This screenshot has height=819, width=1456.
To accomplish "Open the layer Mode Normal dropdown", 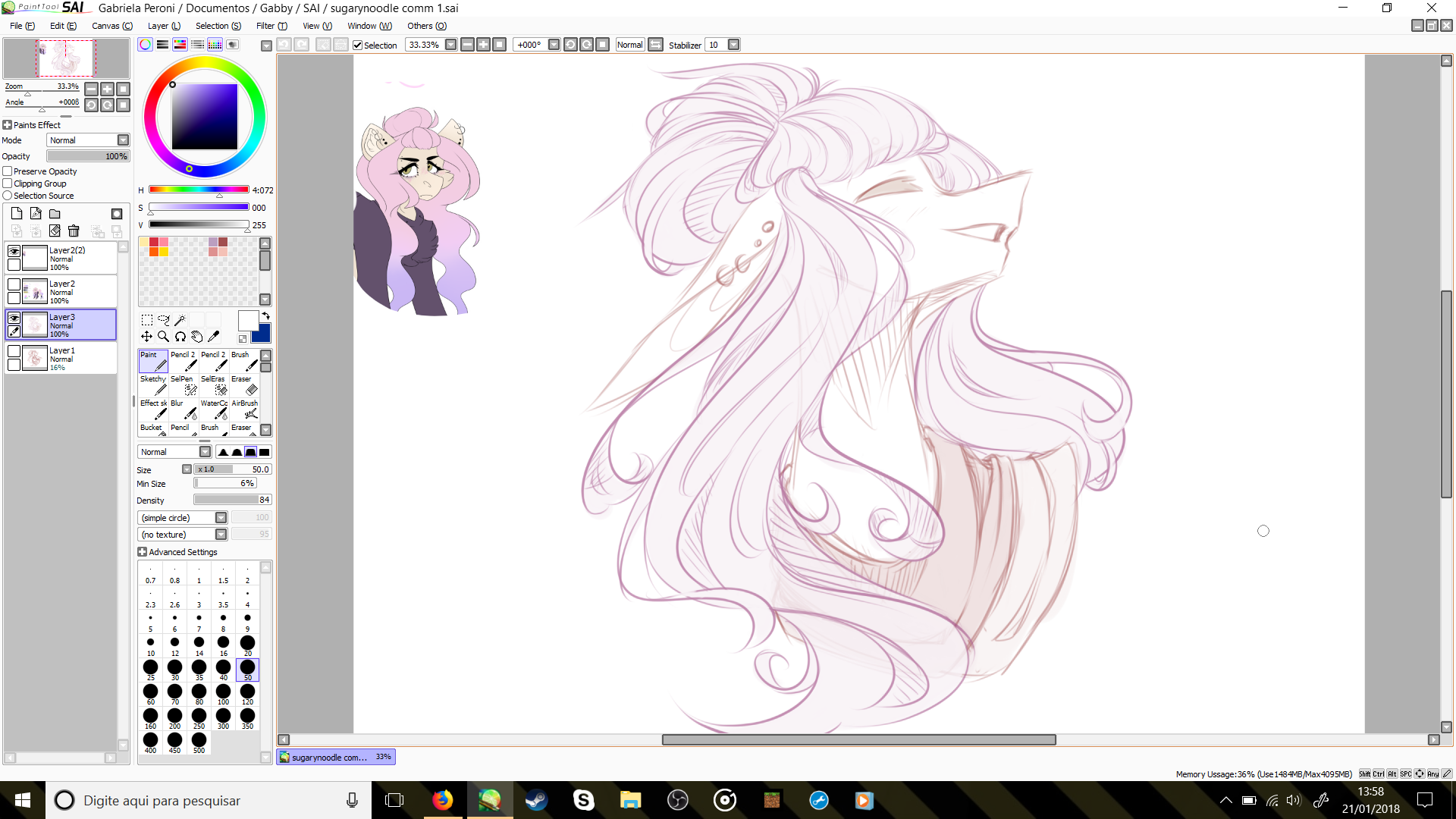I will click(x=123, y=140).
